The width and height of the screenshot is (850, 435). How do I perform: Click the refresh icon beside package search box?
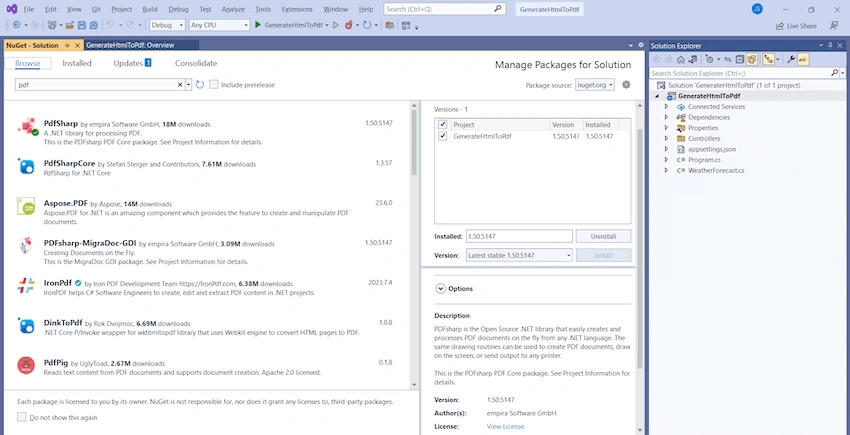coord(200,85)
